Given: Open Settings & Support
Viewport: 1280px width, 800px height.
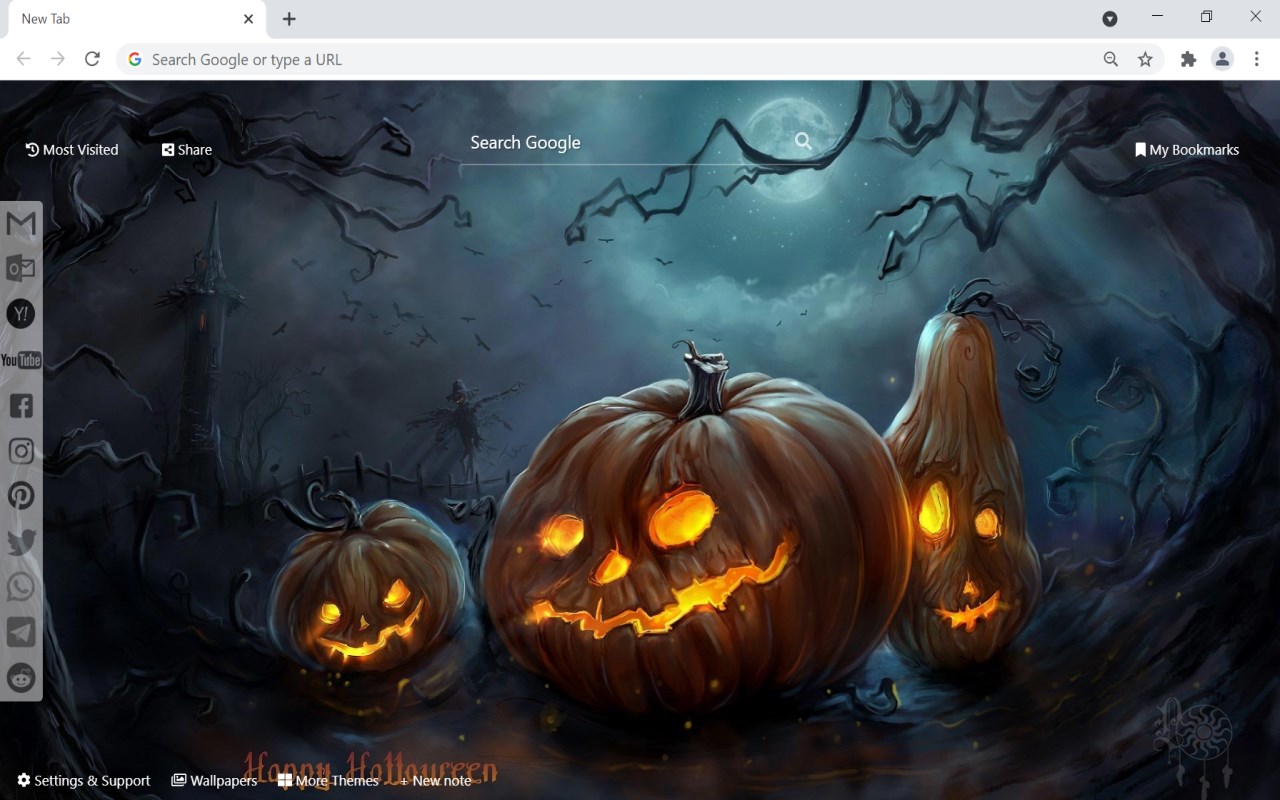Looking at the screenshot, I should (x=83, y=781).
